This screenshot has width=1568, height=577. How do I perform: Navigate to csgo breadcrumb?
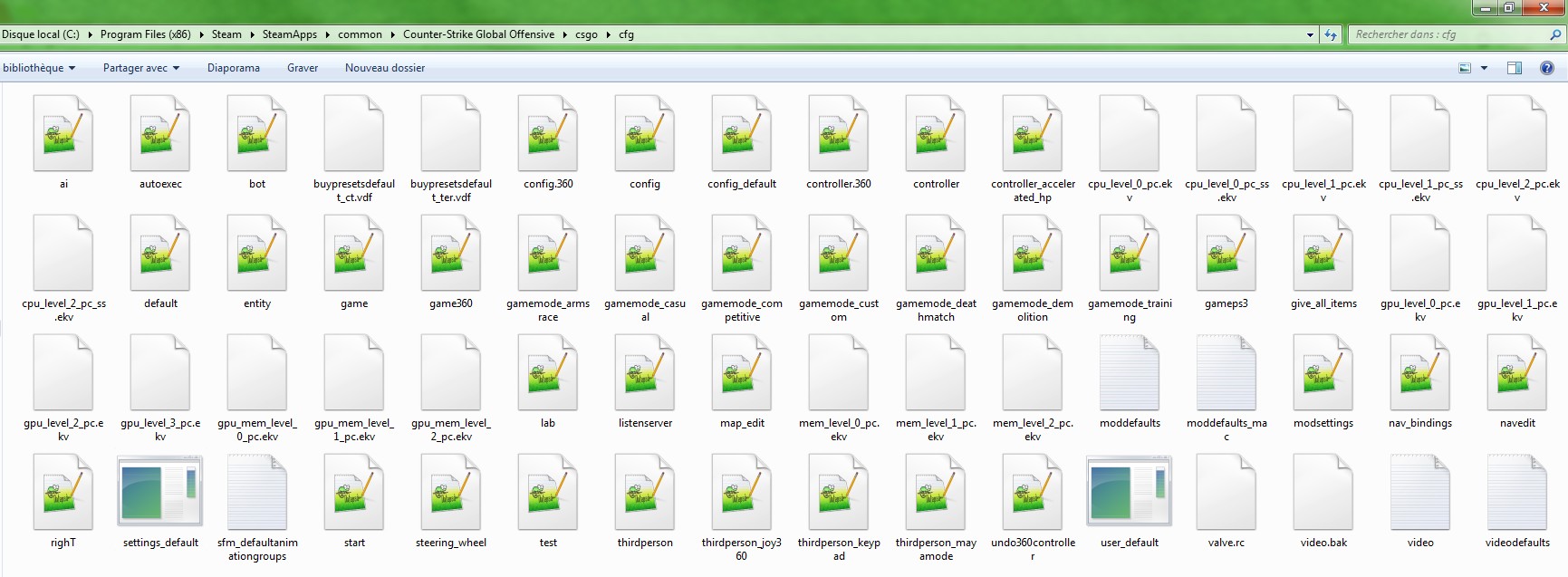click(586, 34)
